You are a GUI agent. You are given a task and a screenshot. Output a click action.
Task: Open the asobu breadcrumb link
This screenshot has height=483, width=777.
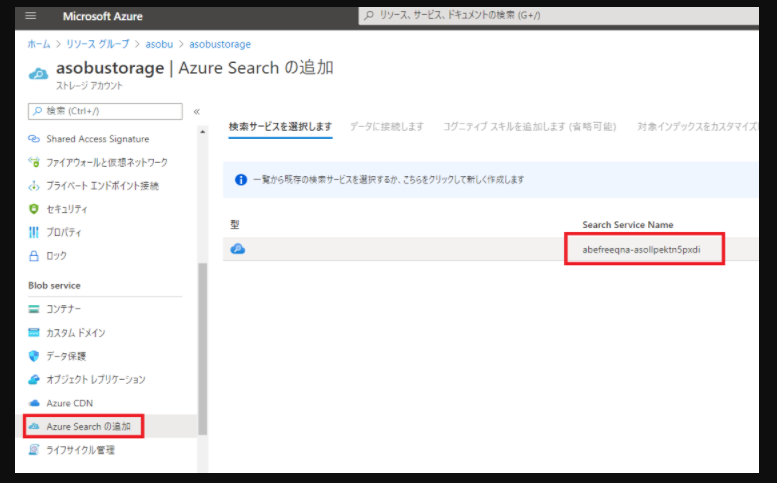click(159, 44)
